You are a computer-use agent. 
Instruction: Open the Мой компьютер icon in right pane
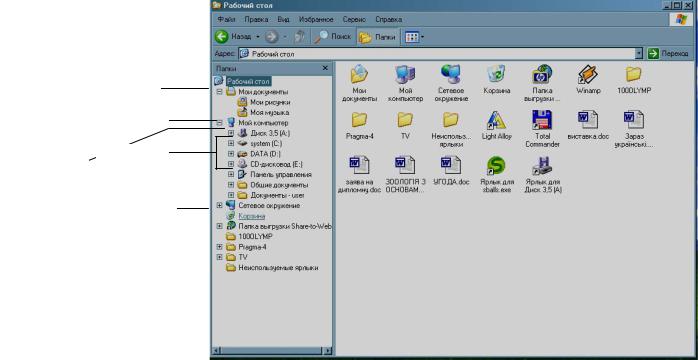click(x=405, y=74)
